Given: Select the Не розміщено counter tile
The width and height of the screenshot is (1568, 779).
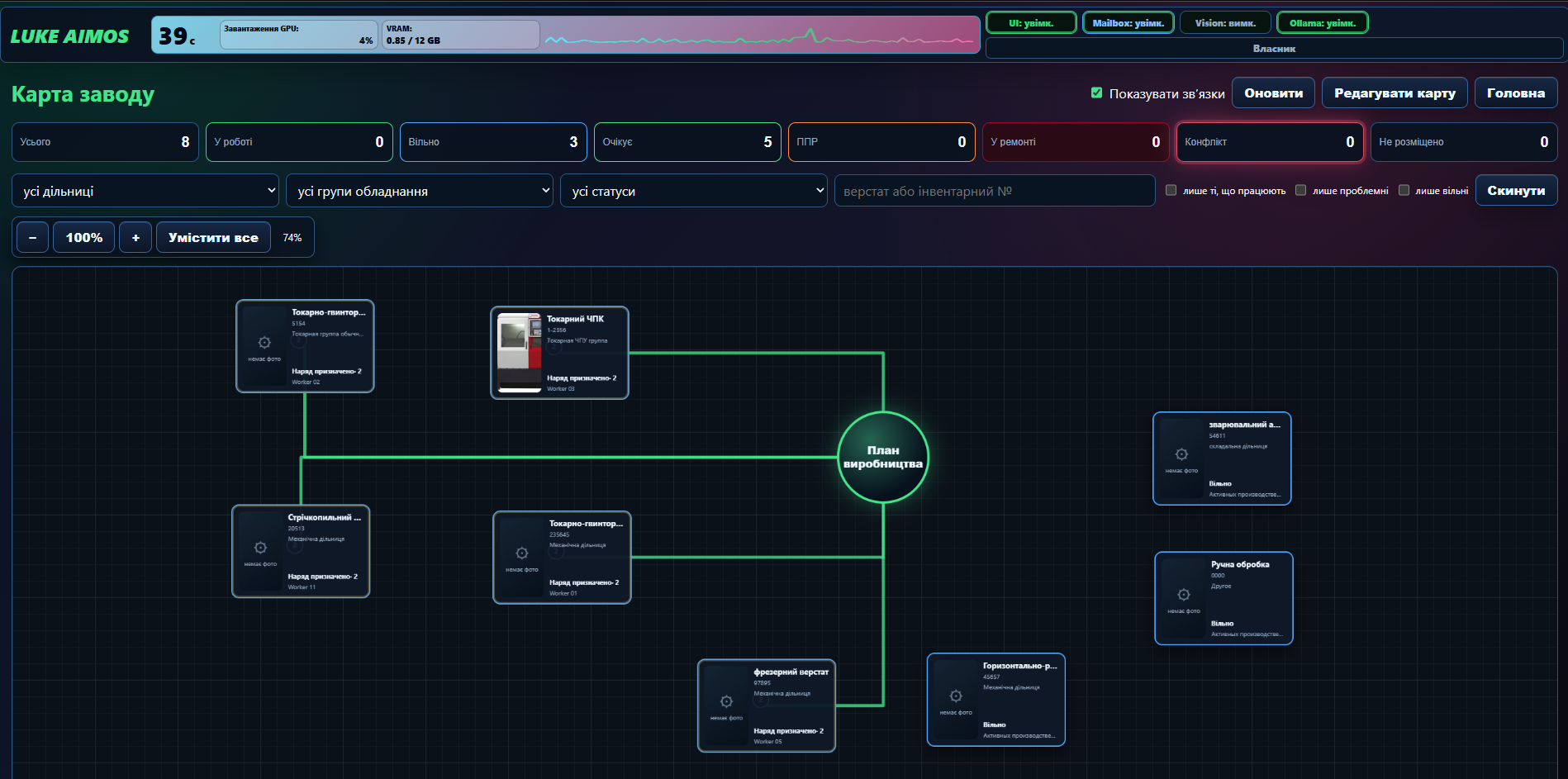Looking at the screenshot, I should 1464,142.
